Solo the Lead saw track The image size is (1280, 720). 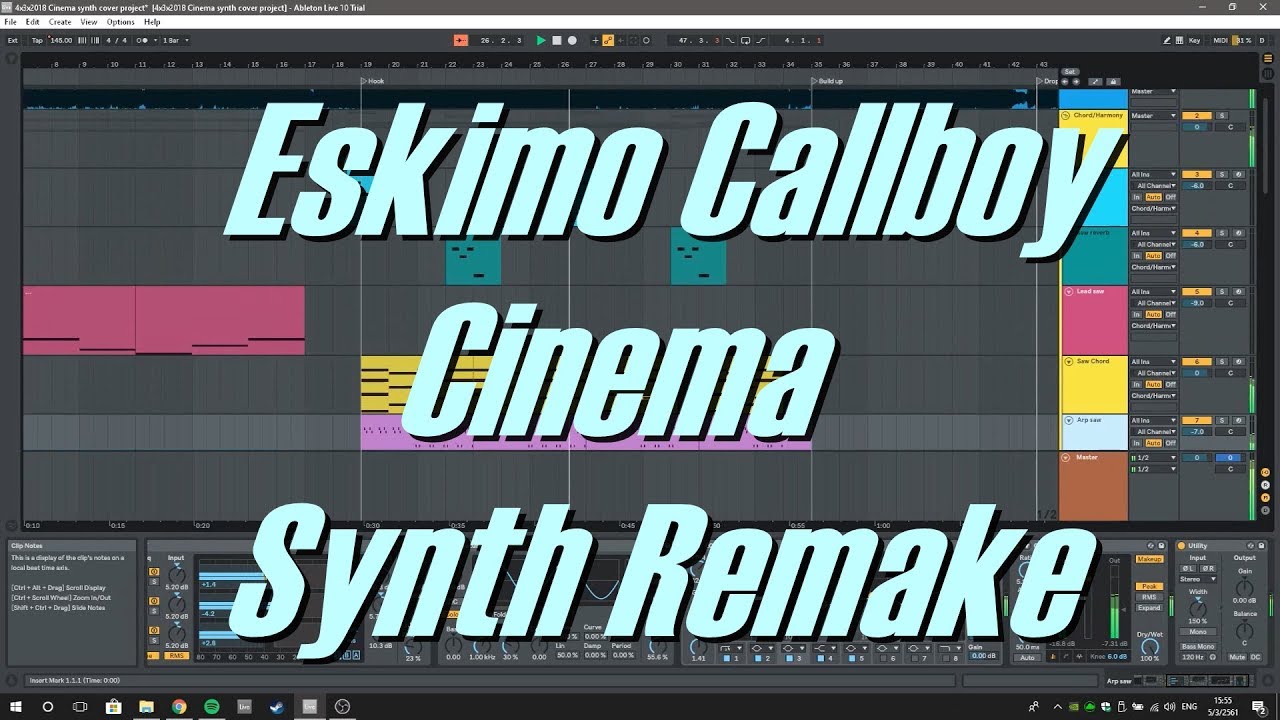[1222, 292]
